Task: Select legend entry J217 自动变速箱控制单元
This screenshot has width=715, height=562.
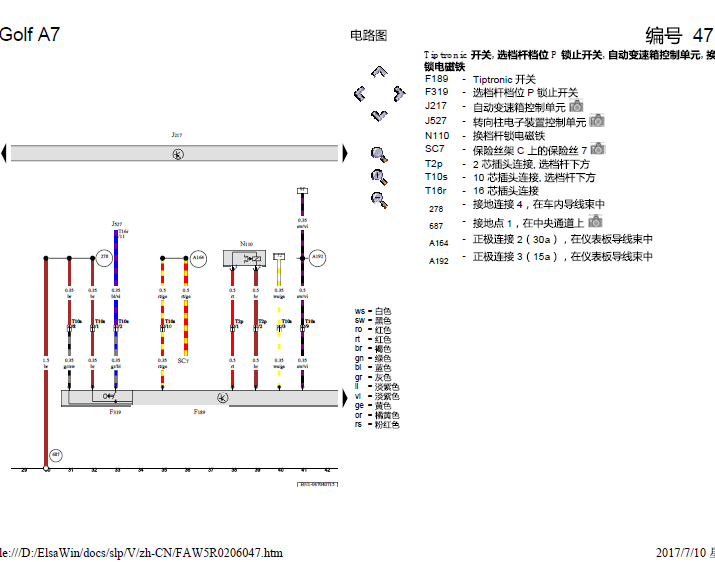Action: [x=495, y=107]
